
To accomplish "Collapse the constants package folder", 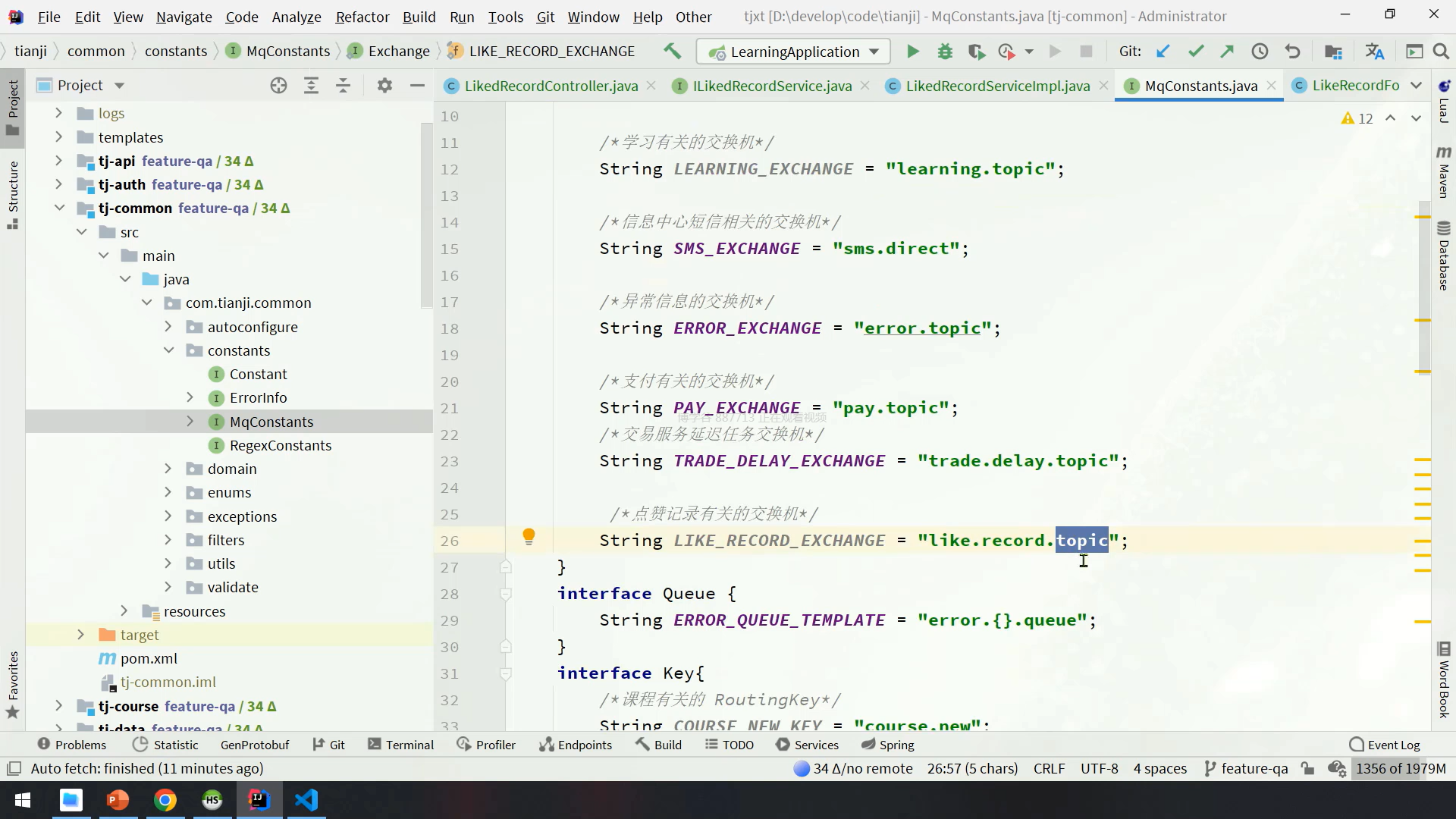I will [x=168, y=350].
